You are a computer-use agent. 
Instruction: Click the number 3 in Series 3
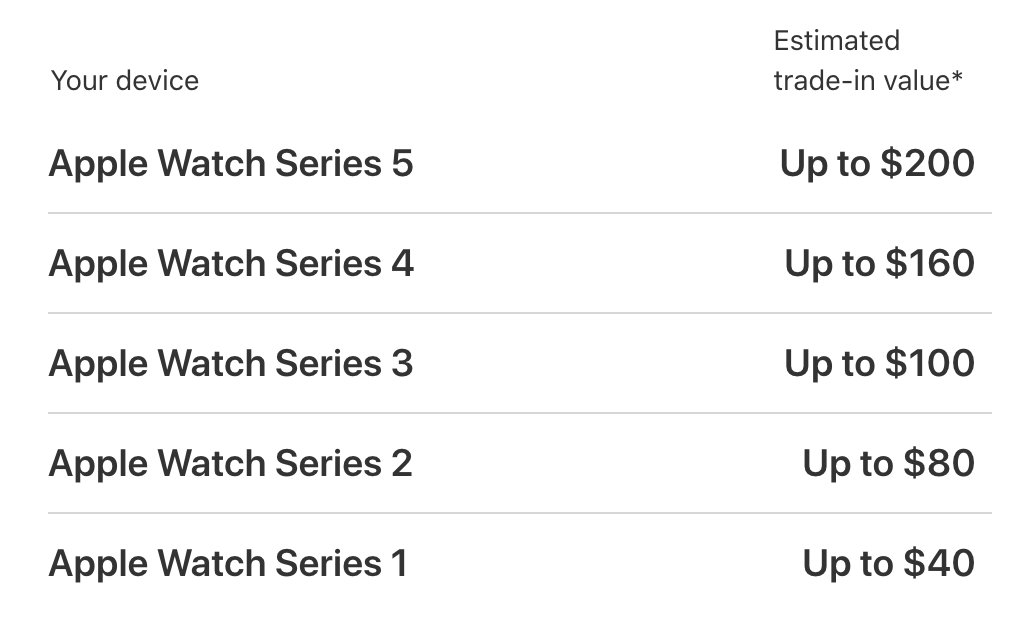tap(402, 363)
